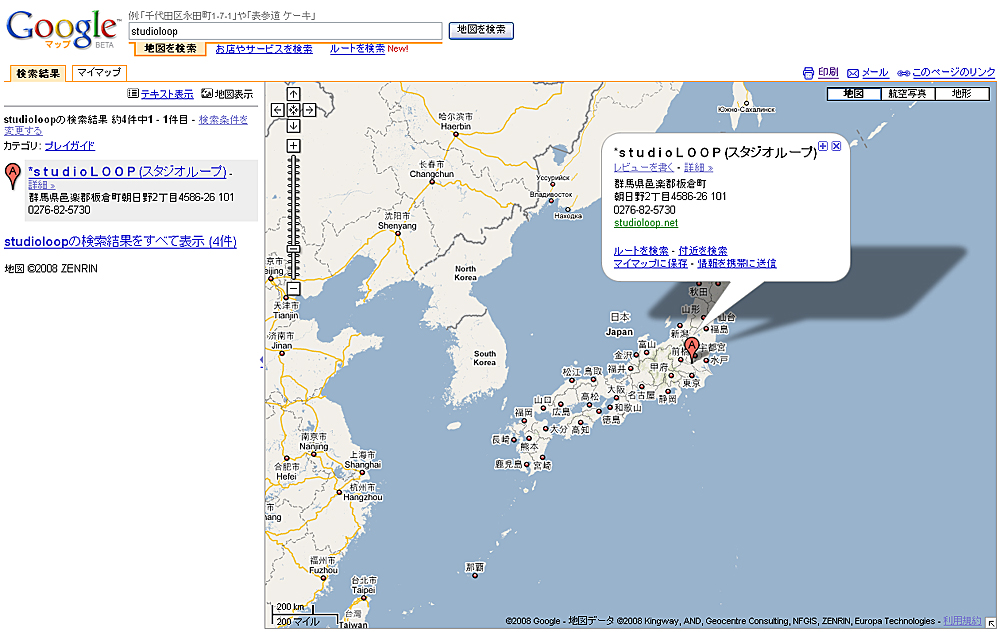Open the マイマップ tab
The image size is (1000, 632).
pos(99,73)
